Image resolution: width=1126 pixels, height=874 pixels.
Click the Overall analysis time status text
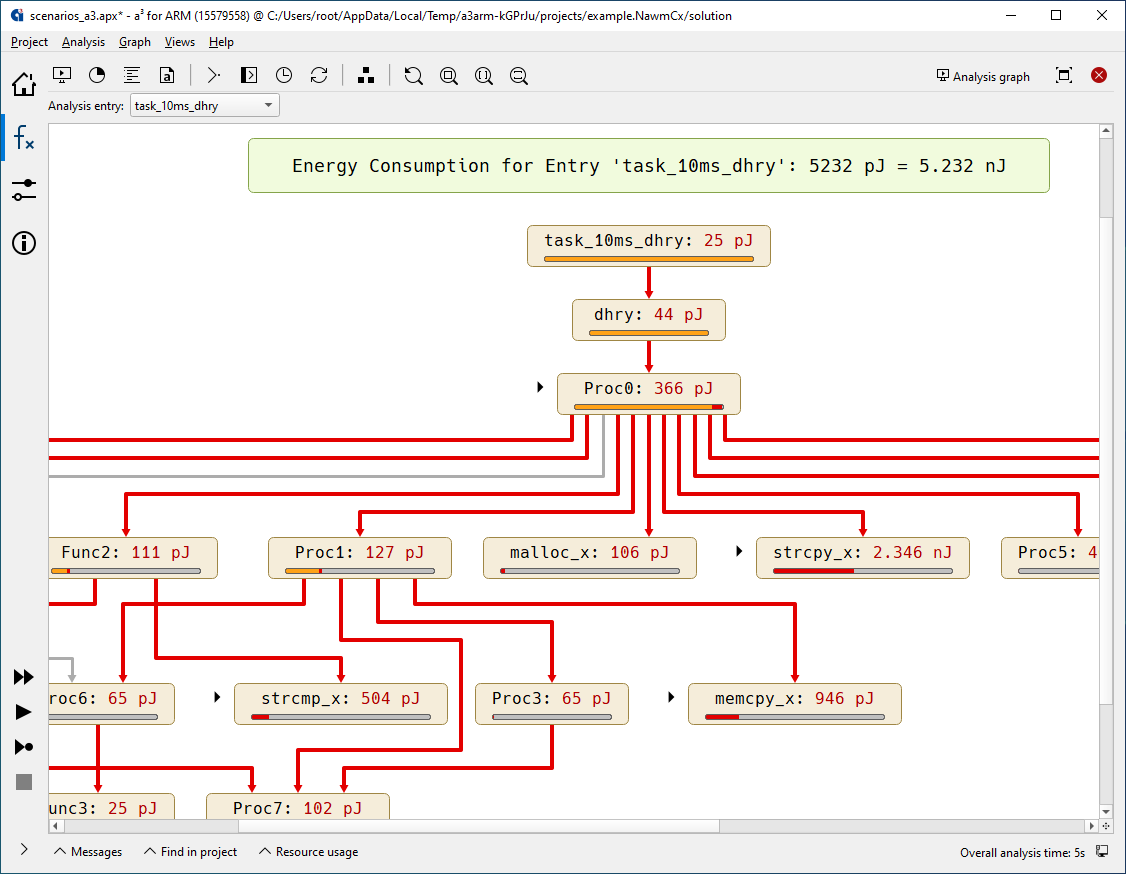(x=1022, y=852)
